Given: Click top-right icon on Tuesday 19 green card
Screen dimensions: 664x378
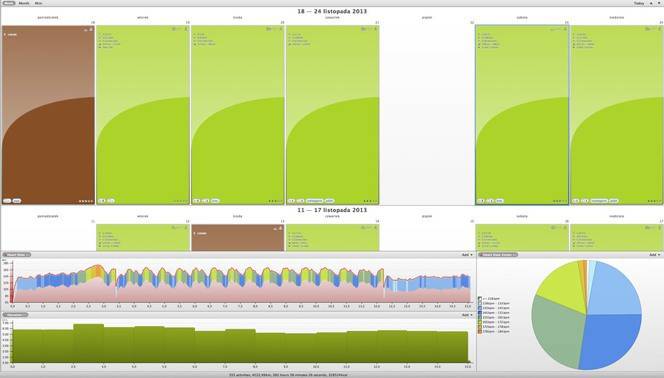Looking at the screenshot, I should tap(185, 29).
